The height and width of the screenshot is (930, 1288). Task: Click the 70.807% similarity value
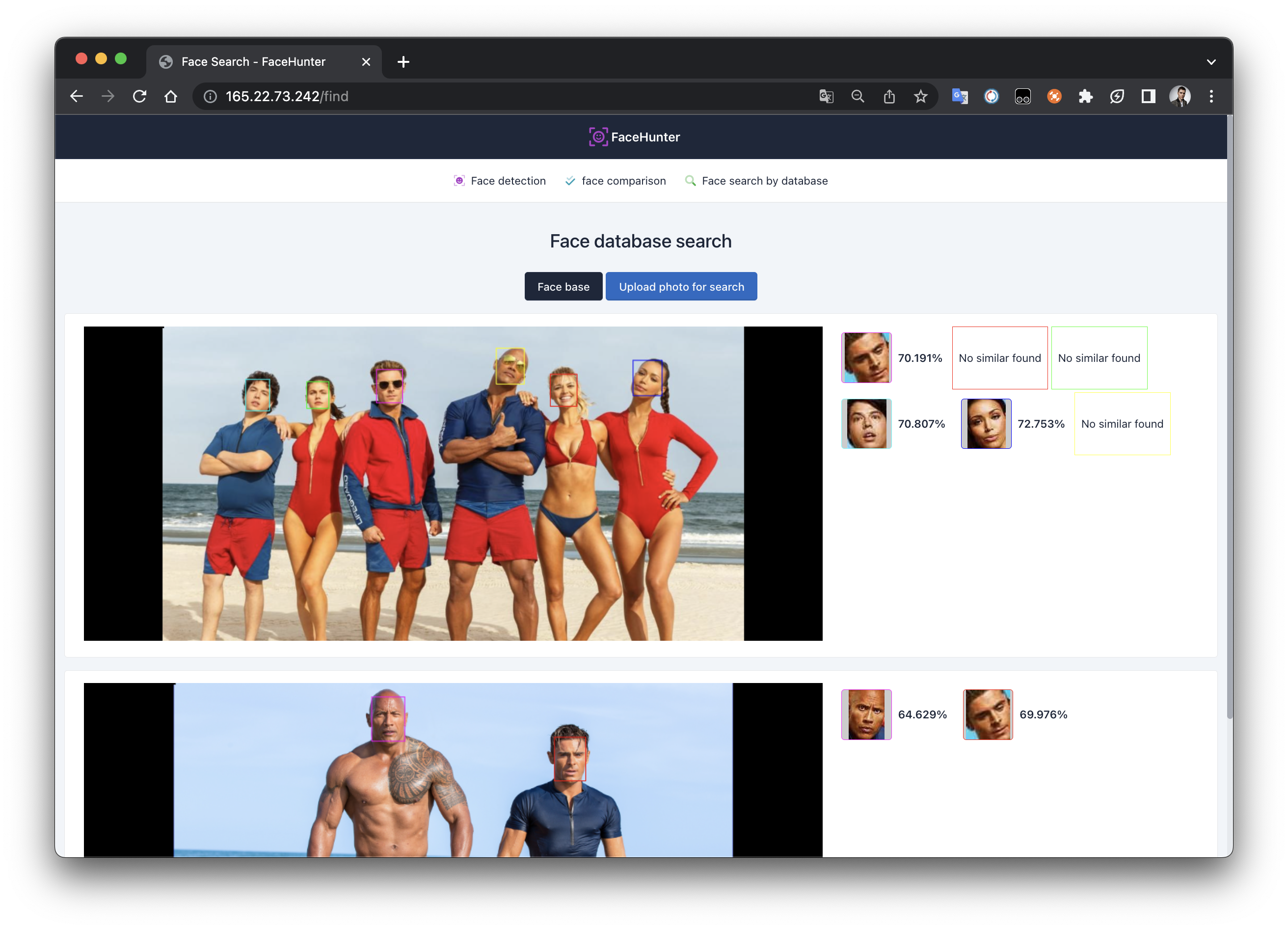[x=922, y=424]
